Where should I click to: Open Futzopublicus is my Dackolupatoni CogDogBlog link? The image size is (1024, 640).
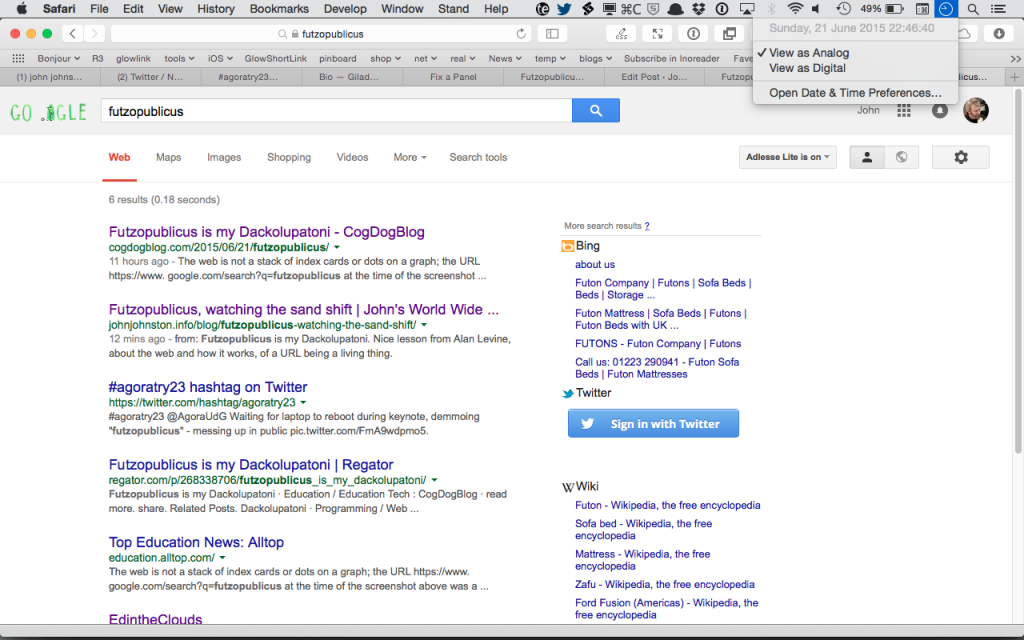pos(266,232)
